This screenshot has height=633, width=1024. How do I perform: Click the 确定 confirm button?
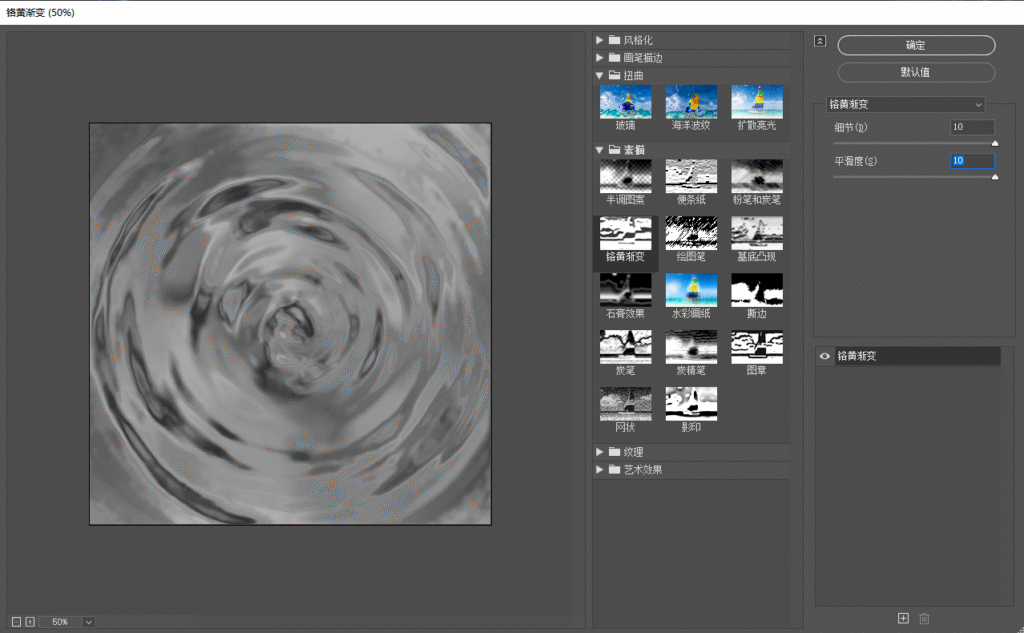[915, 45]
